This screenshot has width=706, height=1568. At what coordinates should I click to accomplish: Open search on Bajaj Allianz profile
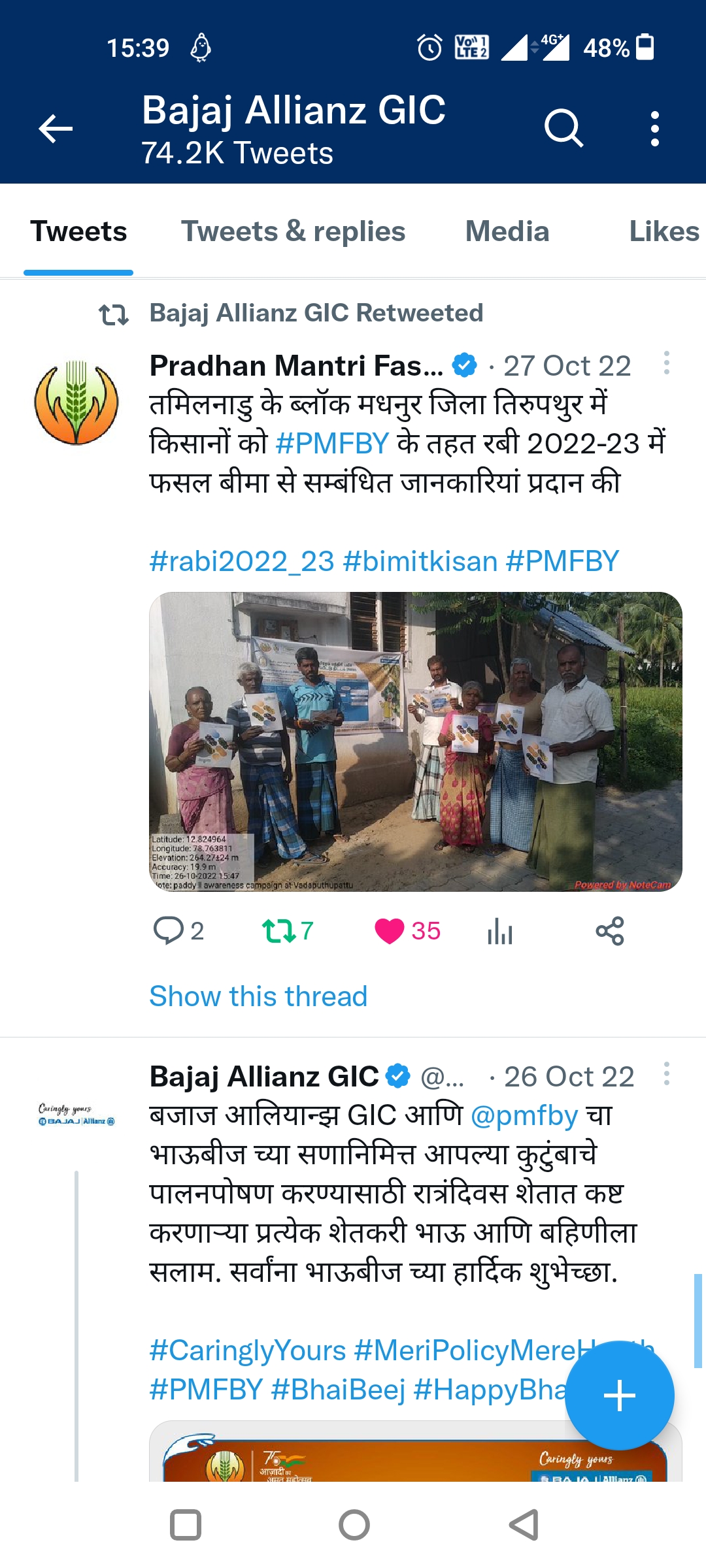pyautogui.click(x=563, y=128)
